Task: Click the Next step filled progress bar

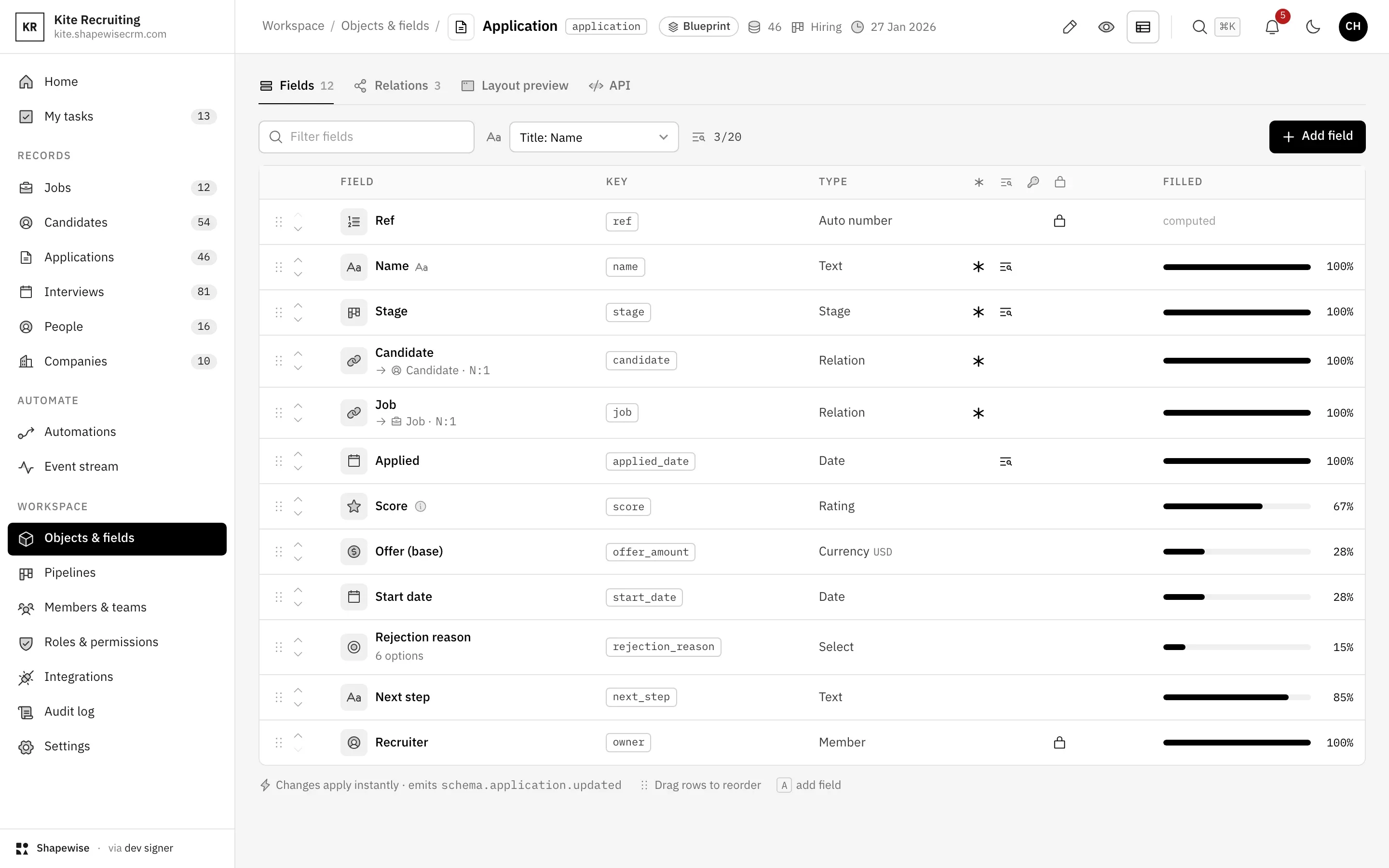Action: pyautogui.click(x=1236, y=697)
